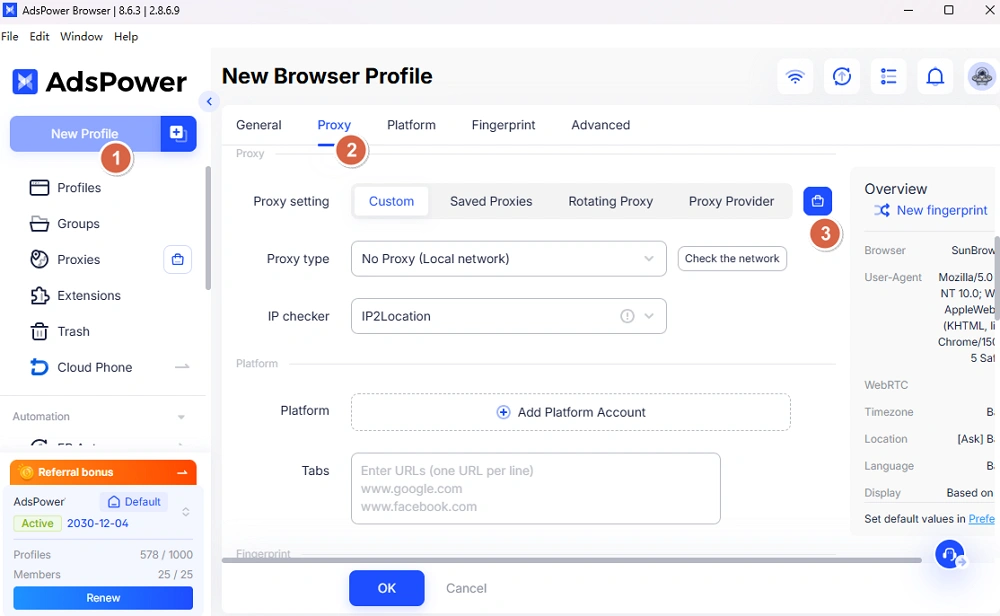Select Proxy Provider option
The image size is (1000, 616).
tap(731, 202)
